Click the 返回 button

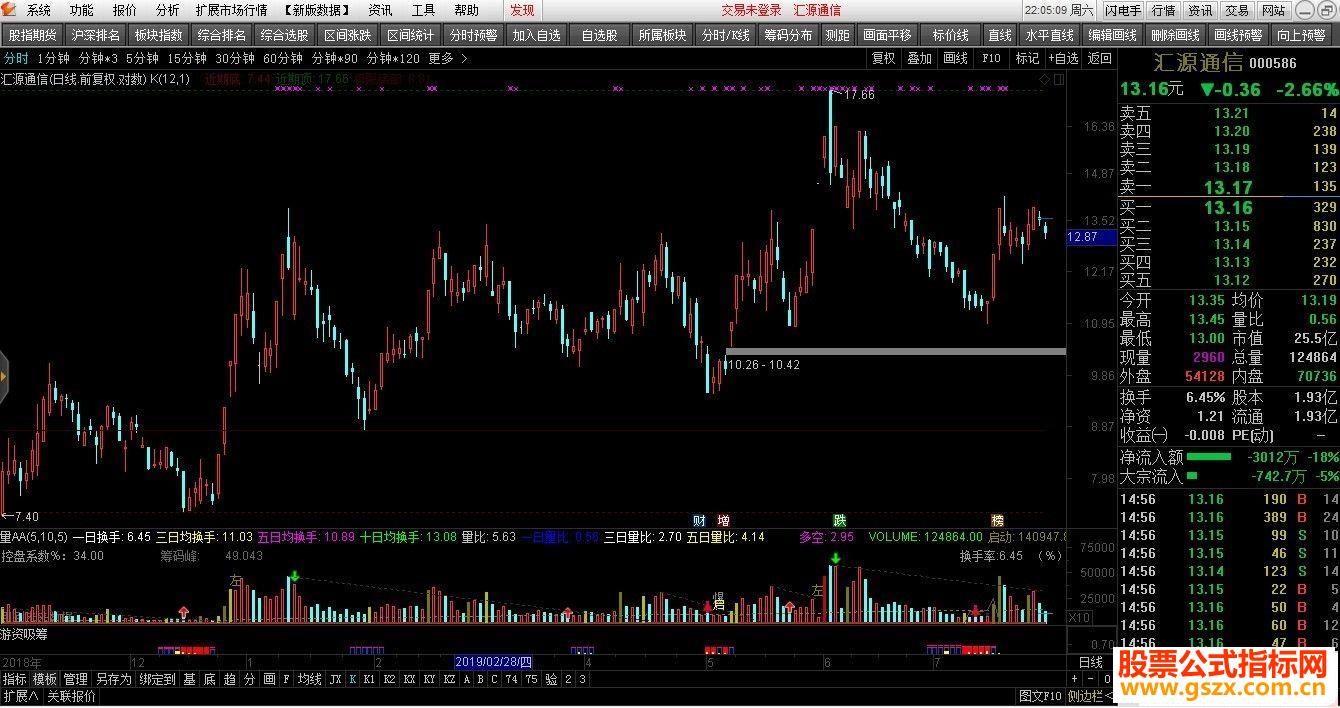[x=1099, y=58]
